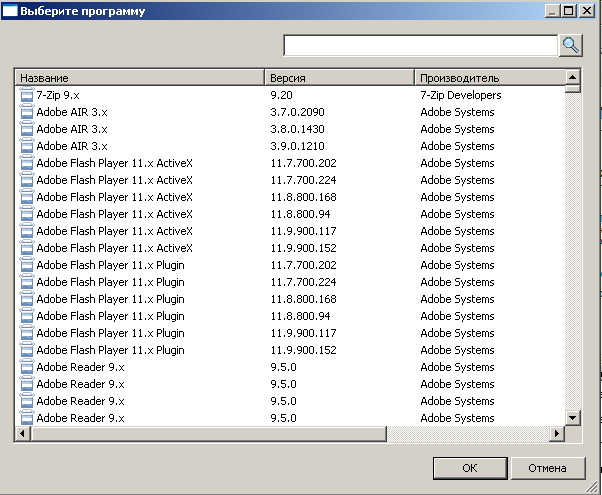Click Adobe Systems in the ActiveX 11.9.900.152 row
The image size is (602, 495).
tap(457, 248)
